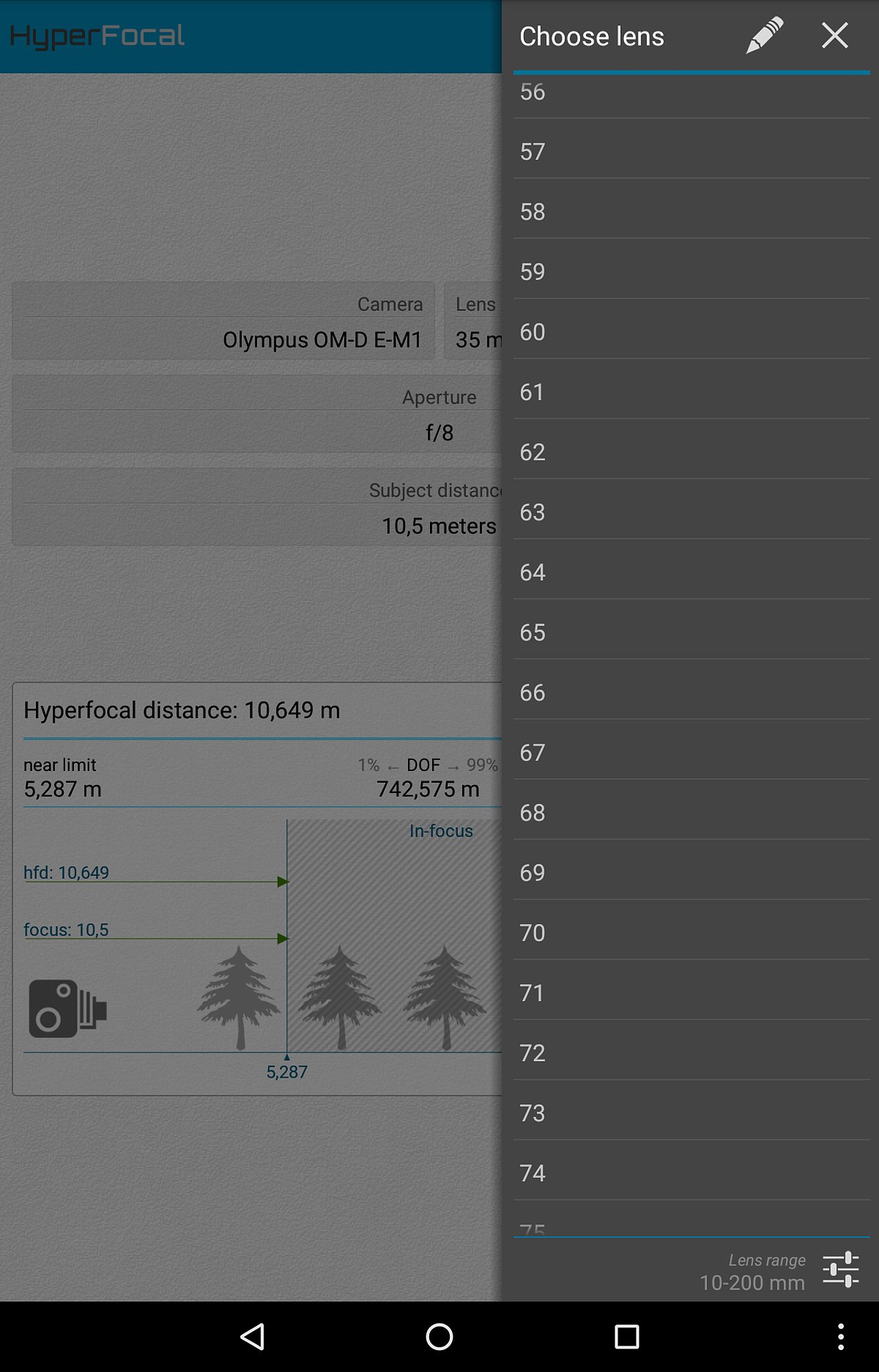This screenshot has width=879, height=1372.
Task: Open lens range slider settings icon
Action: [841, 1270]
